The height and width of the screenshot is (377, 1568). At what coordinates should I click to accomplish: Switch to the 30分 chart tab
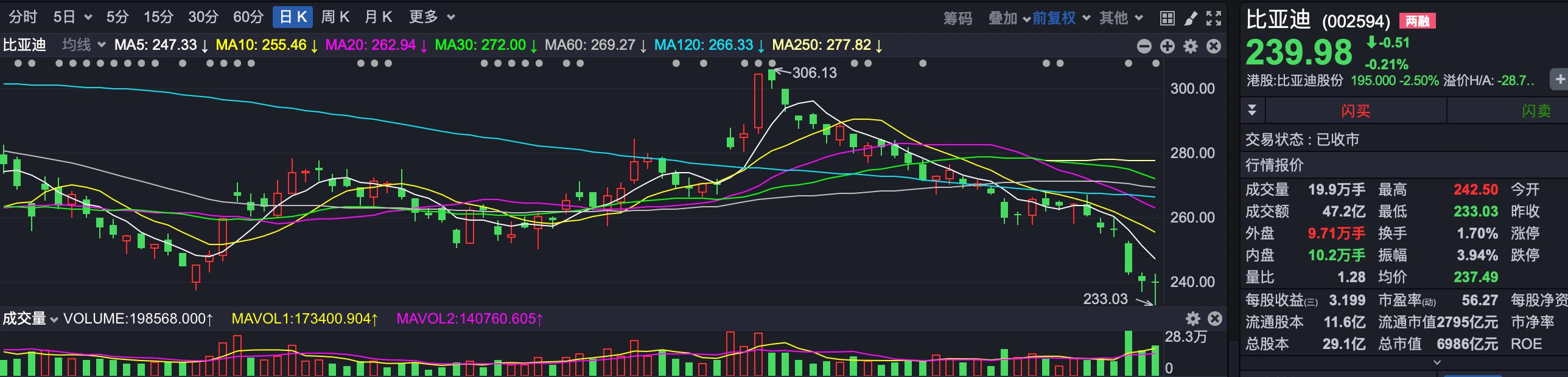[203, 17]
